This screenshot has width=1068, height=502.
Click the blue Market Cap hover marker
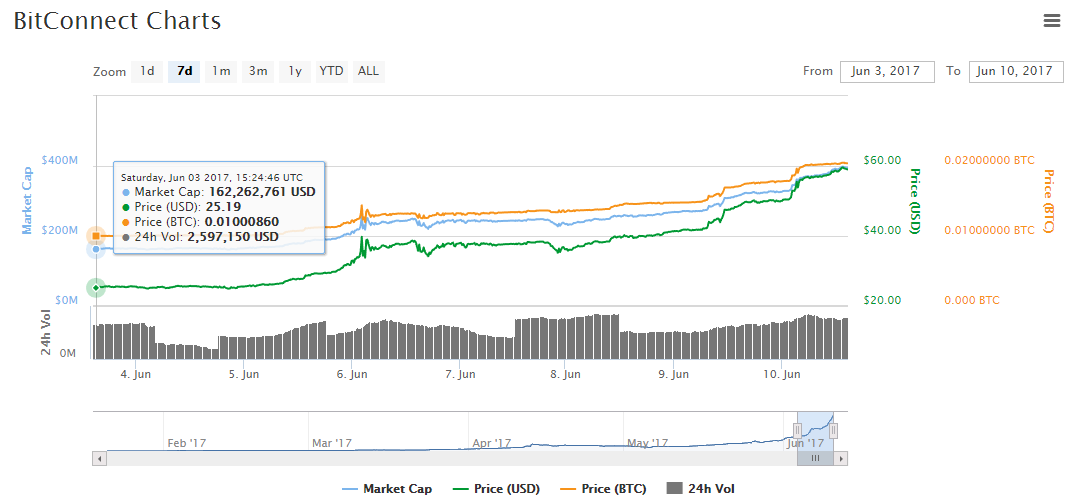tap(97, 249)
